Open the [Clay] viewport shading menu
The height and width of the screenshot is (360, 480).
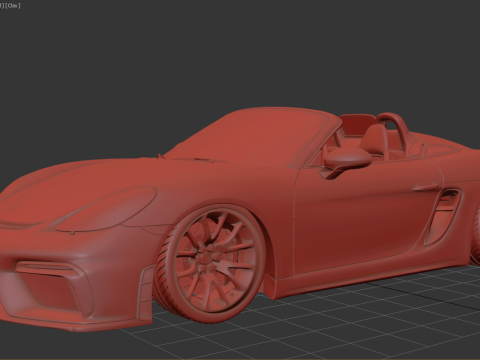click(x=13, y=6)
